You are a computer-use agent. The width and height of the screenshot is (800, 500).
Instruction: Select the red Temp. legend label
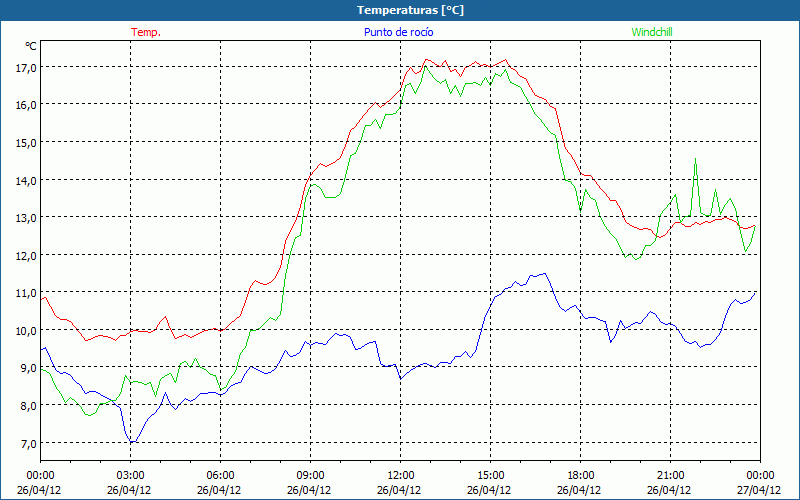pos(146,32)
